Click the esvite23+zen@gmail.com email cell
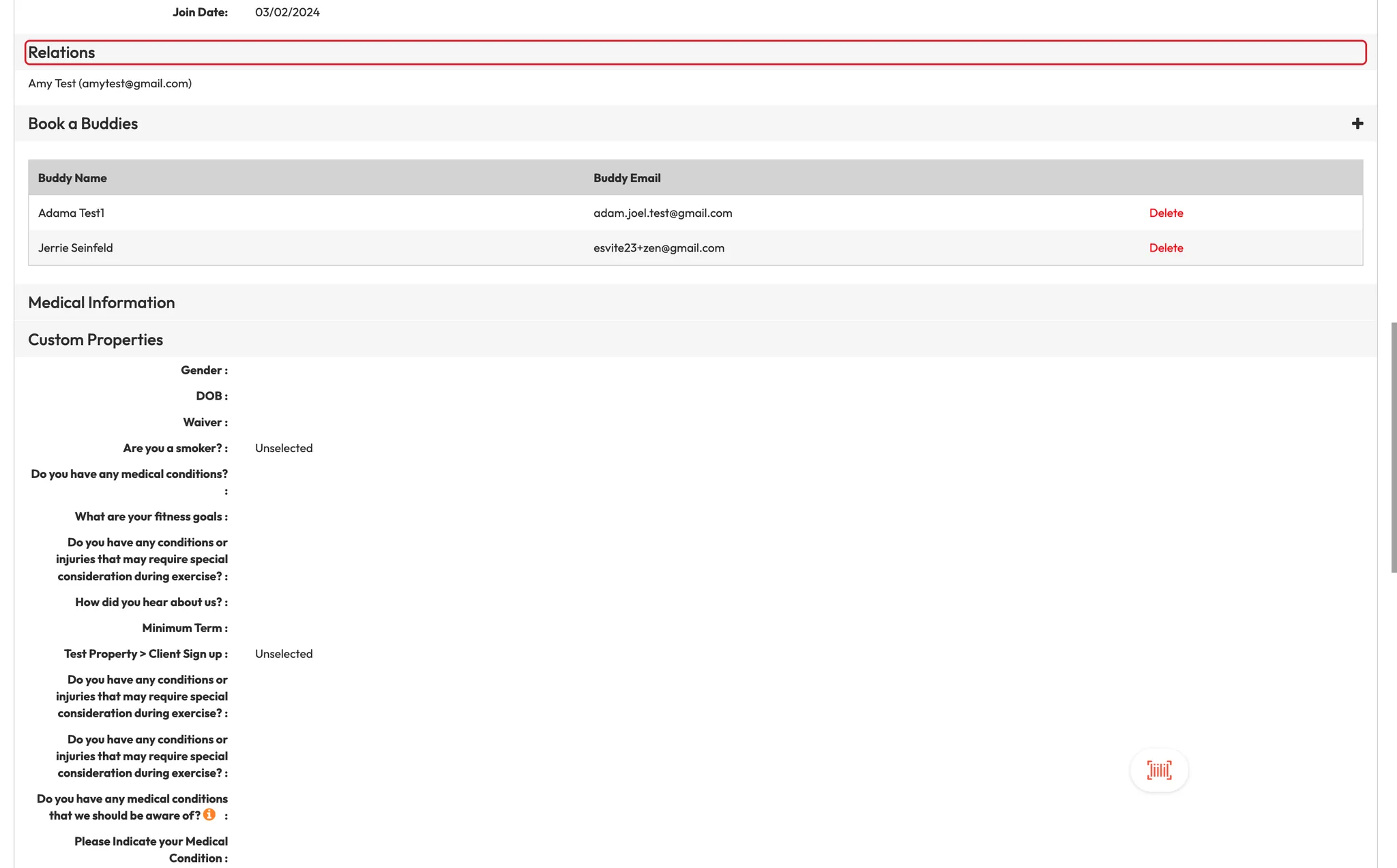 658,248
